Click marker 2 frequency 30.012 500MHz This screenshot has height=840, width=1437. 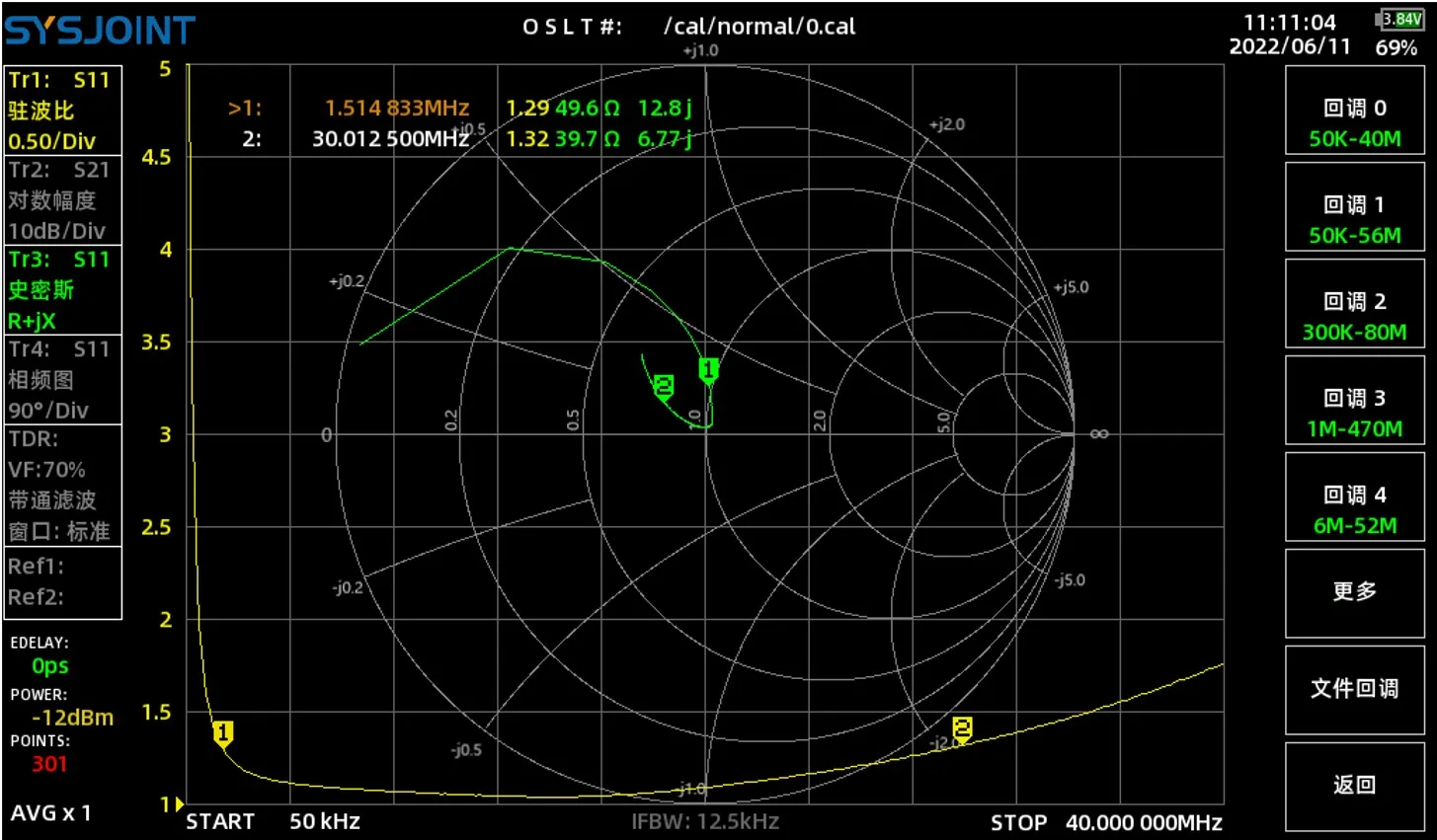[x=390, y=138]
